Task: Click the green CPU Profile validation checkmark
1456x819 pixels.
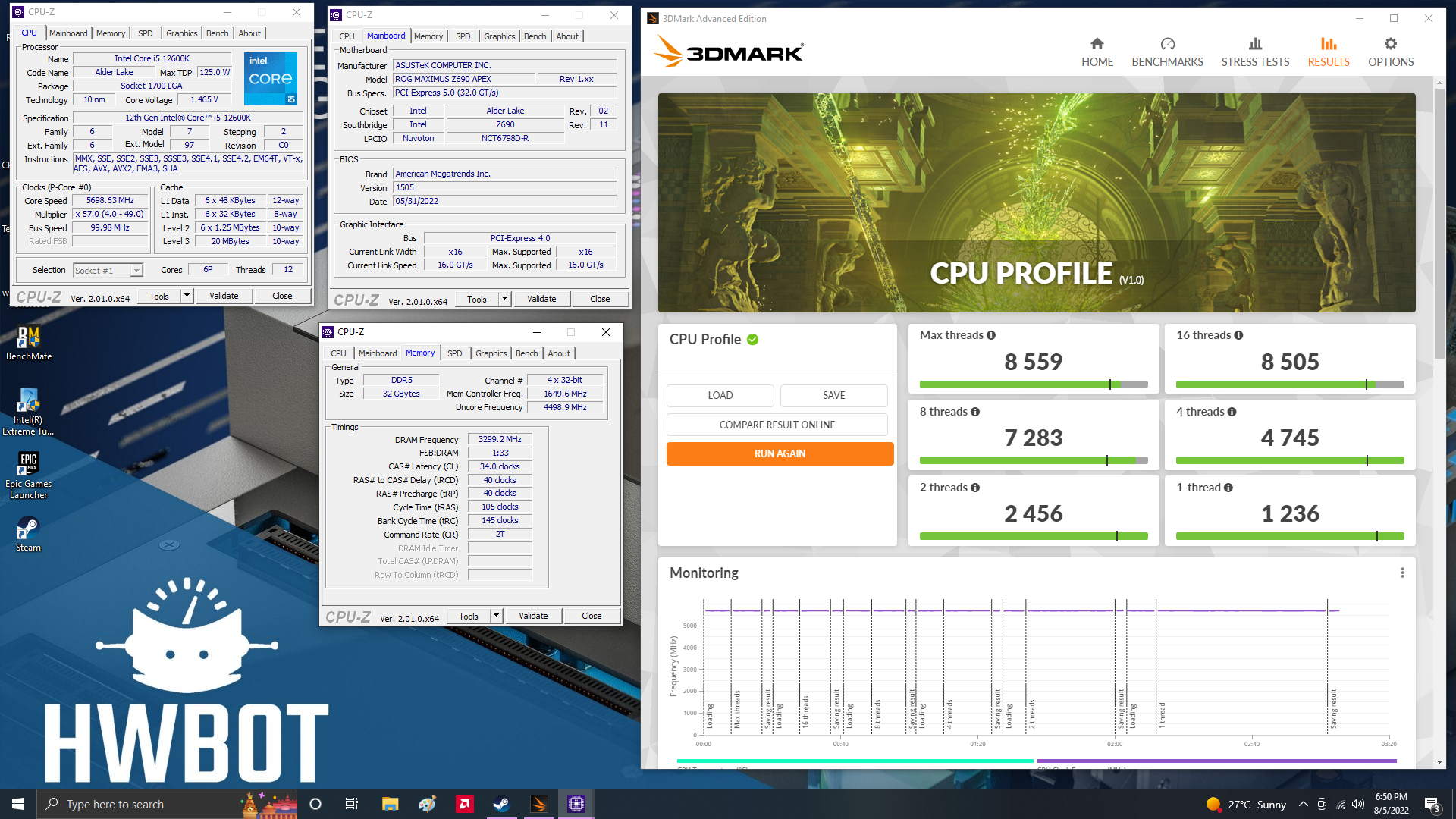Action: pyautogui.click(x=752, y=340)
